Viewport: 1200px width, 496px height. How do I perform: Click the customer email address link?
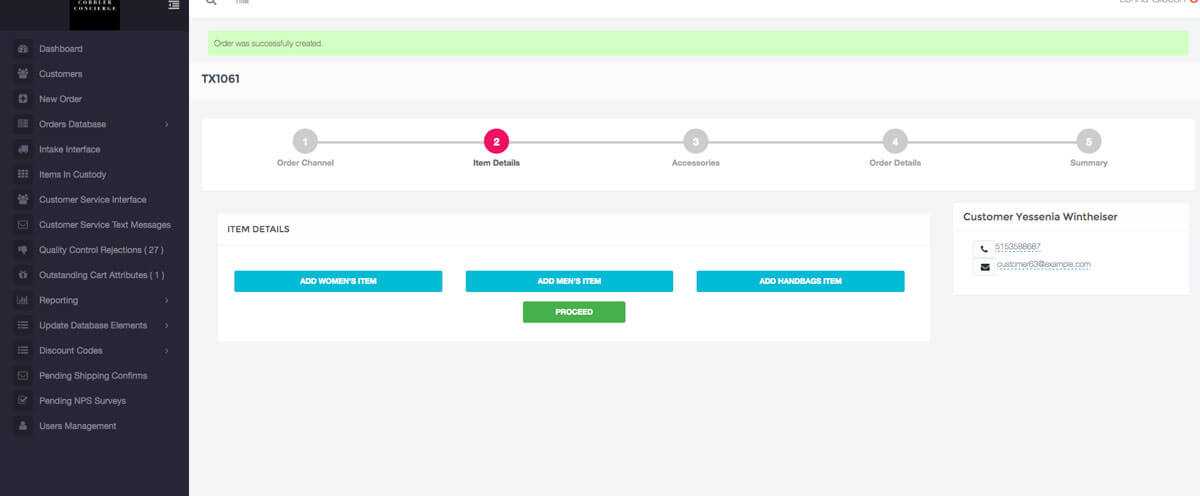[1042, 265]
